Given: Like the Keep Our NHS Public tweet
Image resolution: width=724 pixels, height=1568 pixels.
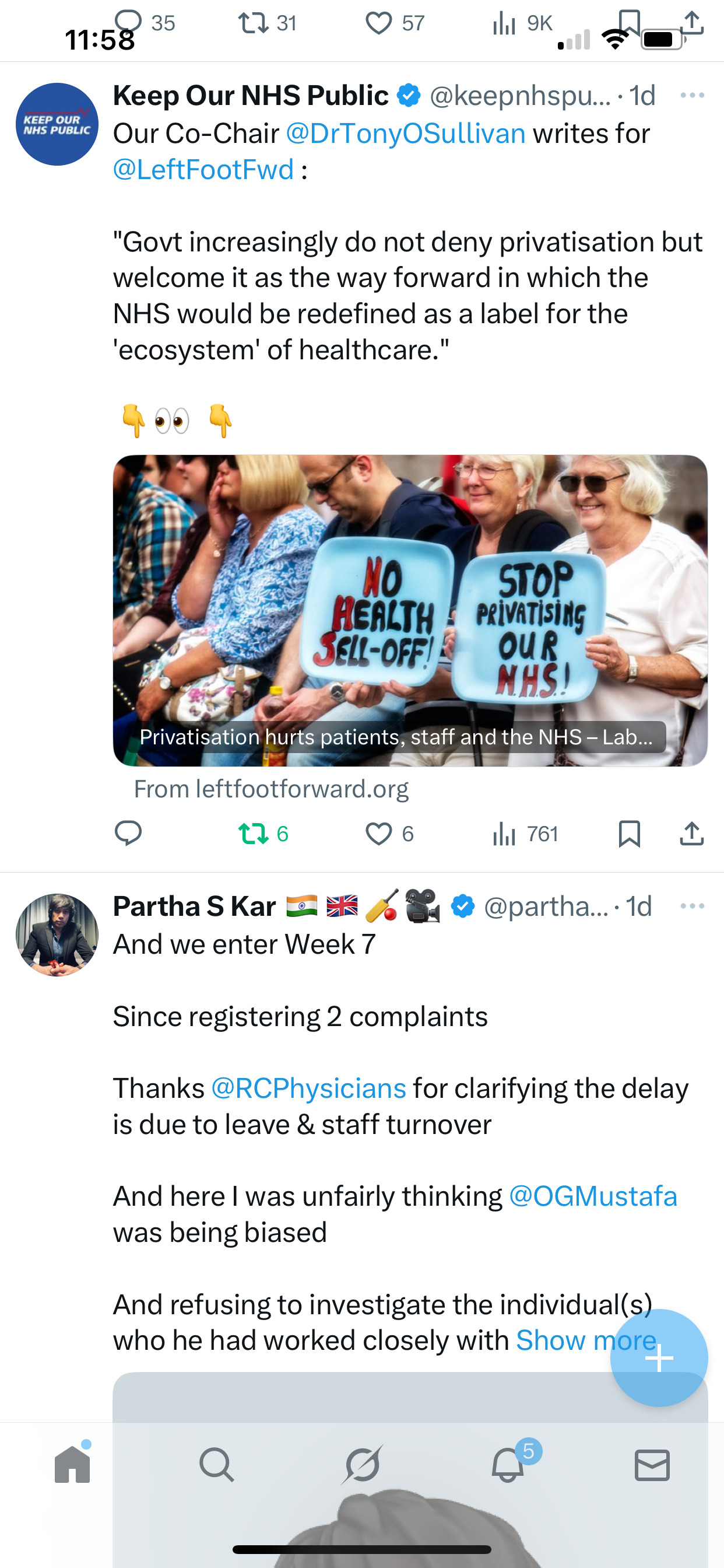Looking at the screenshot, I should coord(389,834).
